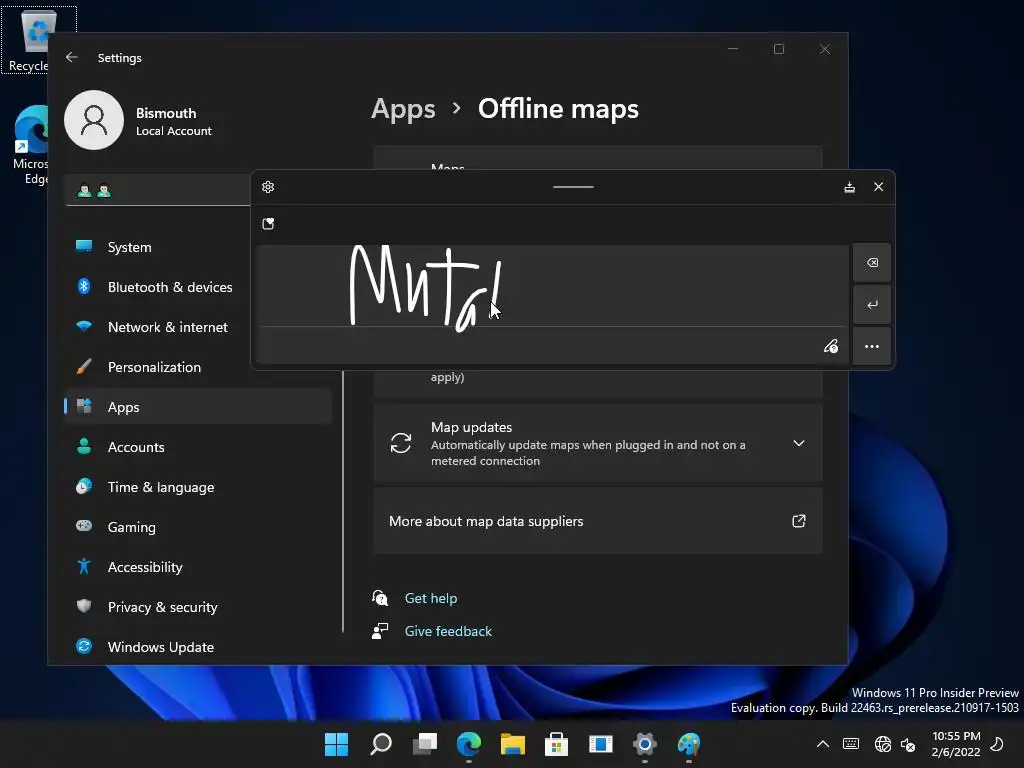Open Network & internet category

[197, 327]
